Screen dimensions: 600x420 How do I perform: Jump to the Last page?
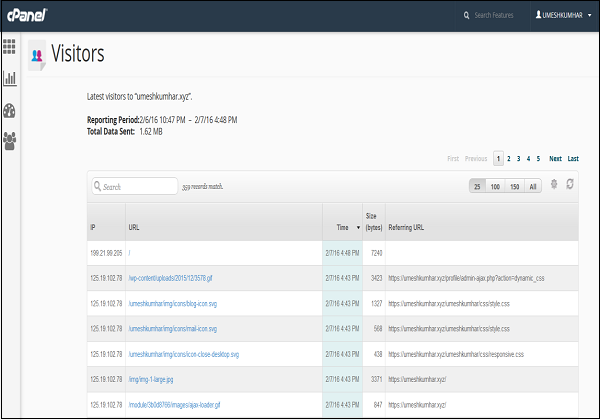pyautogui.click(x=573, y=158)
